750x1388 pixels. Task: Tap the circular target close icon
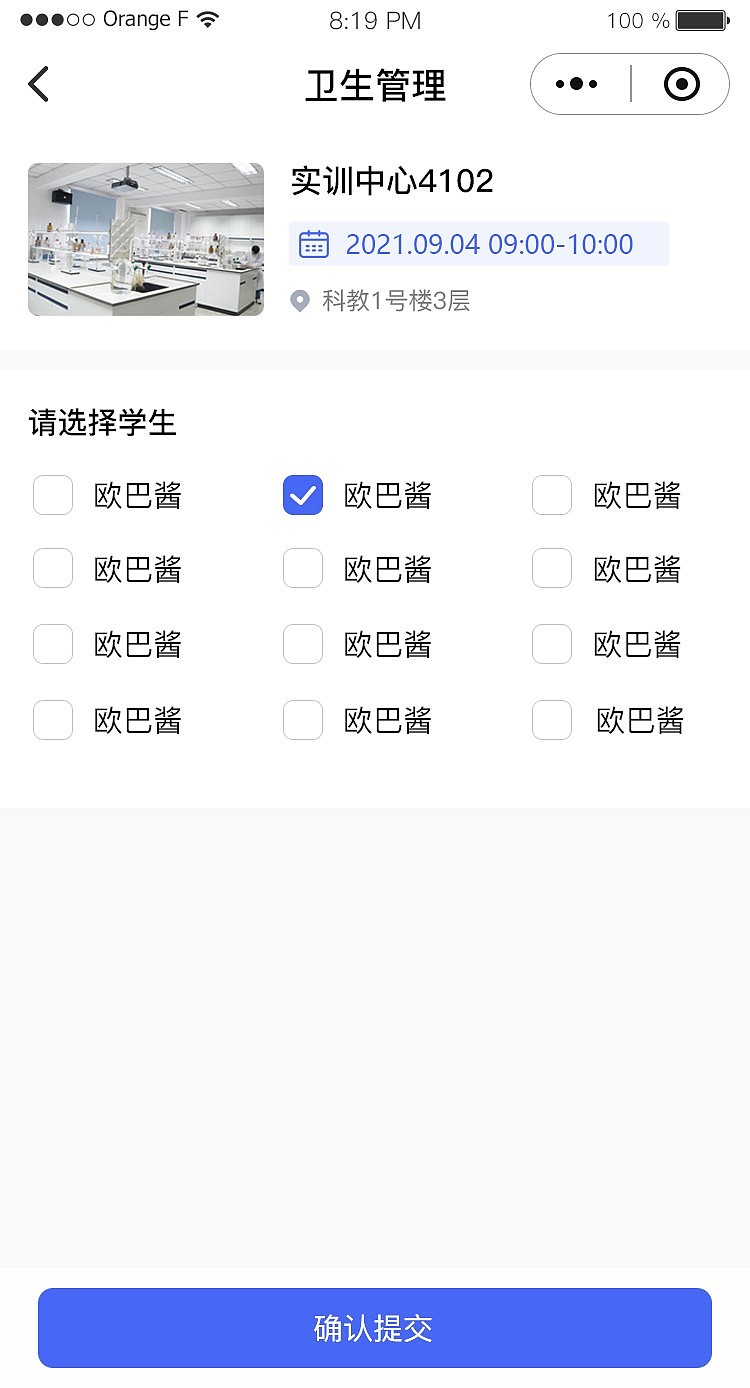pos(682,85)
